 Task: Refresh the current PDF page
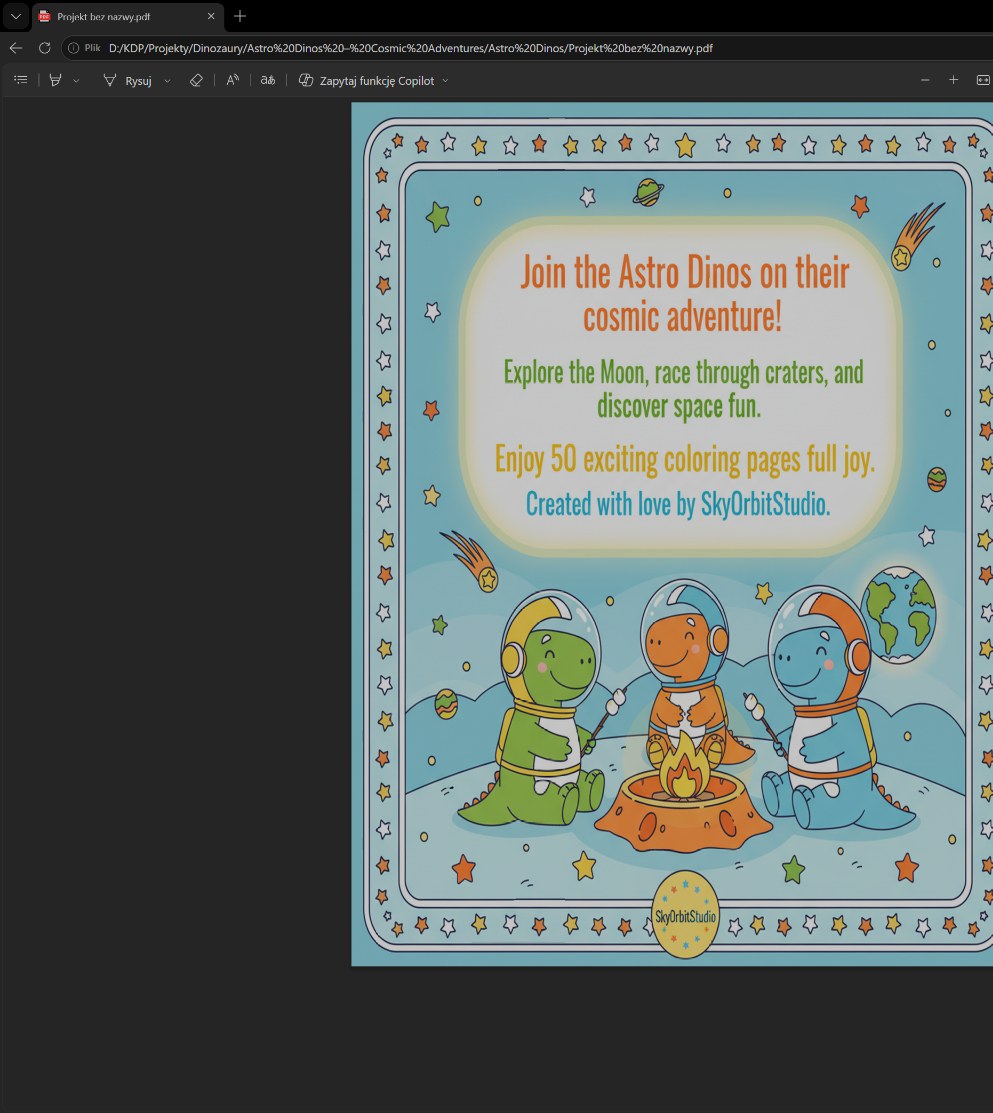point(45,48)
